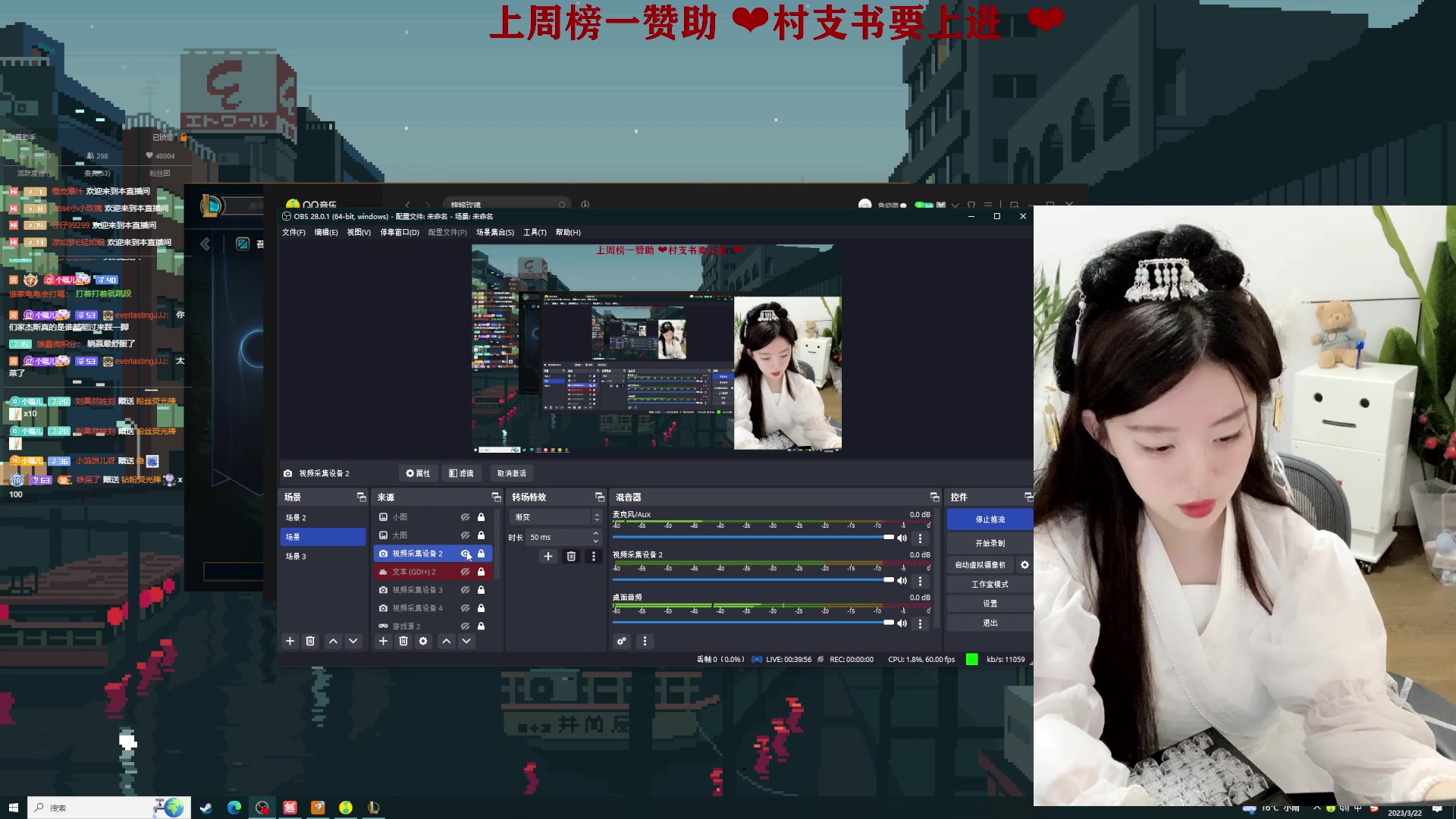The width and height of the screenshot is (1456, 819).
Task: Open 工具(T) menu in OBS
Action: (x=535, y=232)
